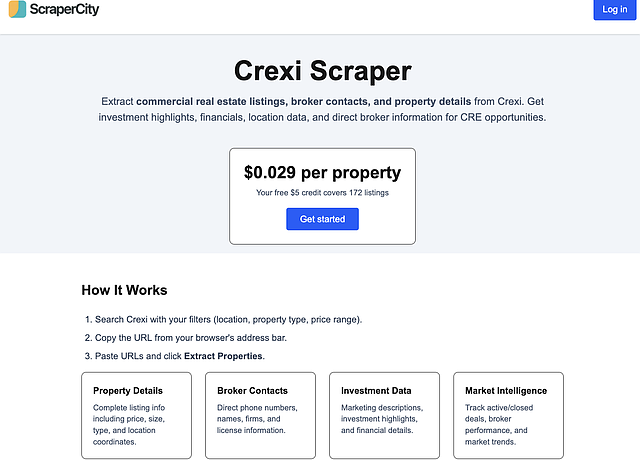This screenshot has height=460, width=640.
Task: Open the Investment Data card title
Action: pos(376,391)
